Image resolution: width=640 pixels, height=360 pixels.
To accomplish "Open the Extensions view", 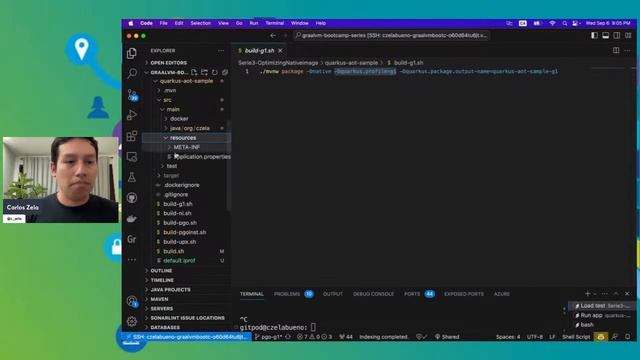I will (132, 136).
